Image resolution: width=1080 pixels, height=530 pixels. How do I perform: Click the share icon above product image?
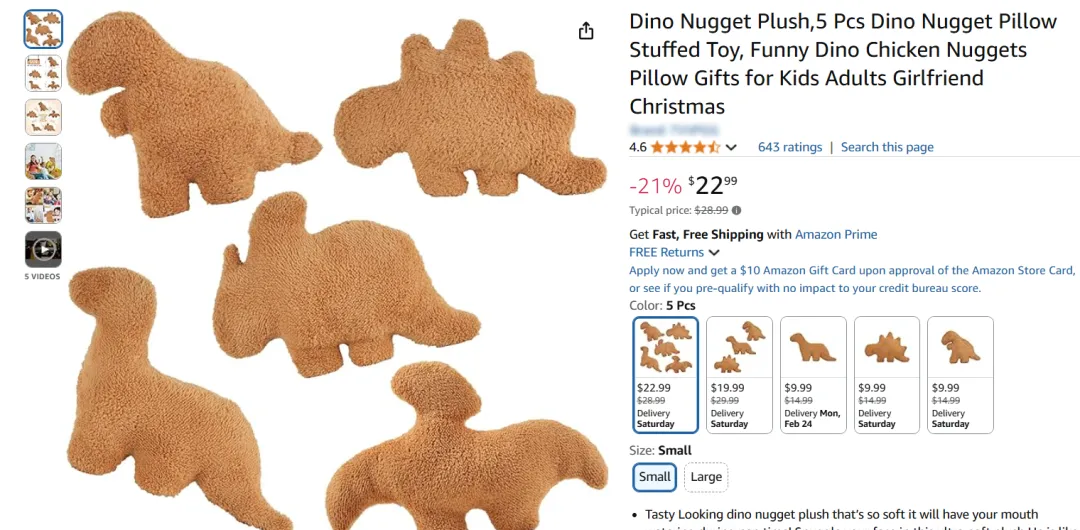pyautogui.click(x=585, y=31)
